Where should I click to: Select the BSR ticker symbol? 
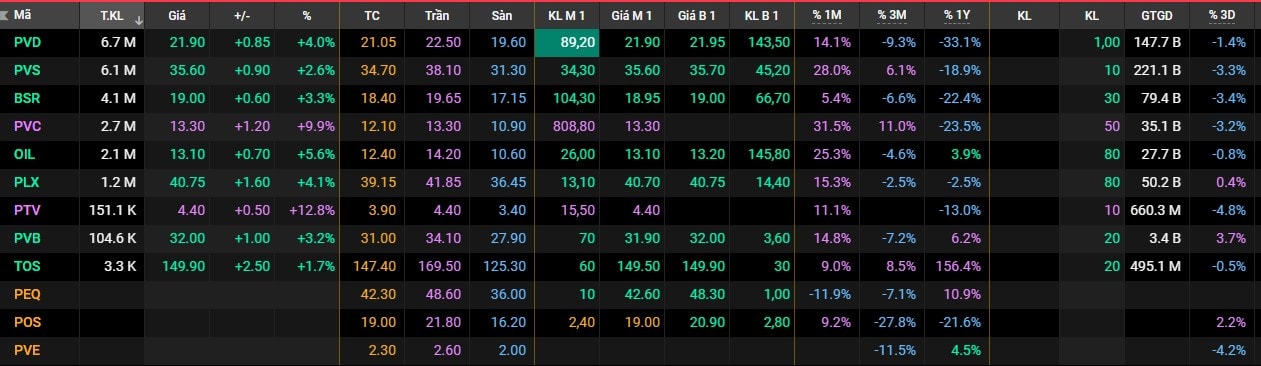coord(28,99)
